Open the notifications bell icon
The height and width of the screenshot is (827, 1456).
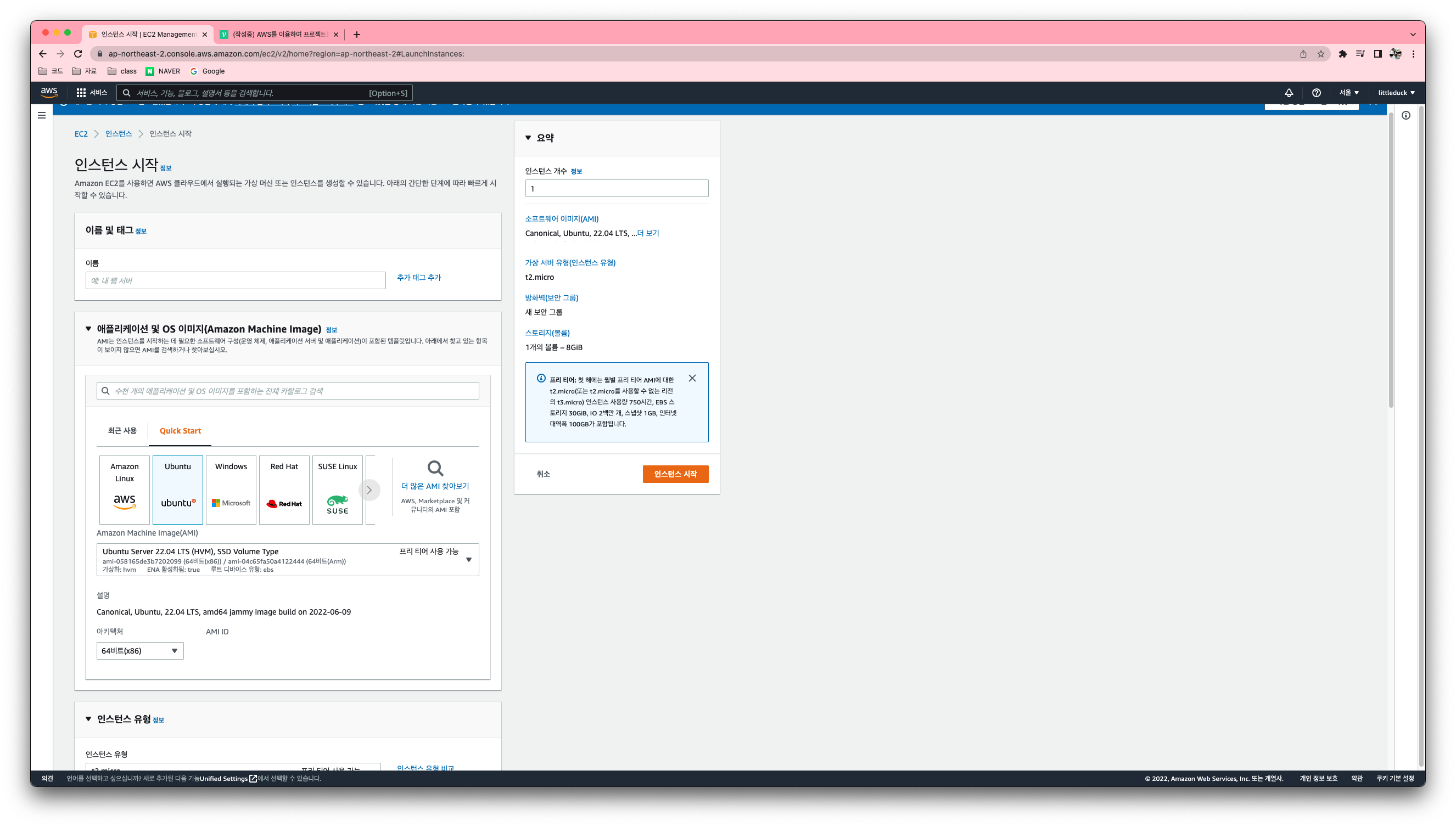[x=1289, y=93]
